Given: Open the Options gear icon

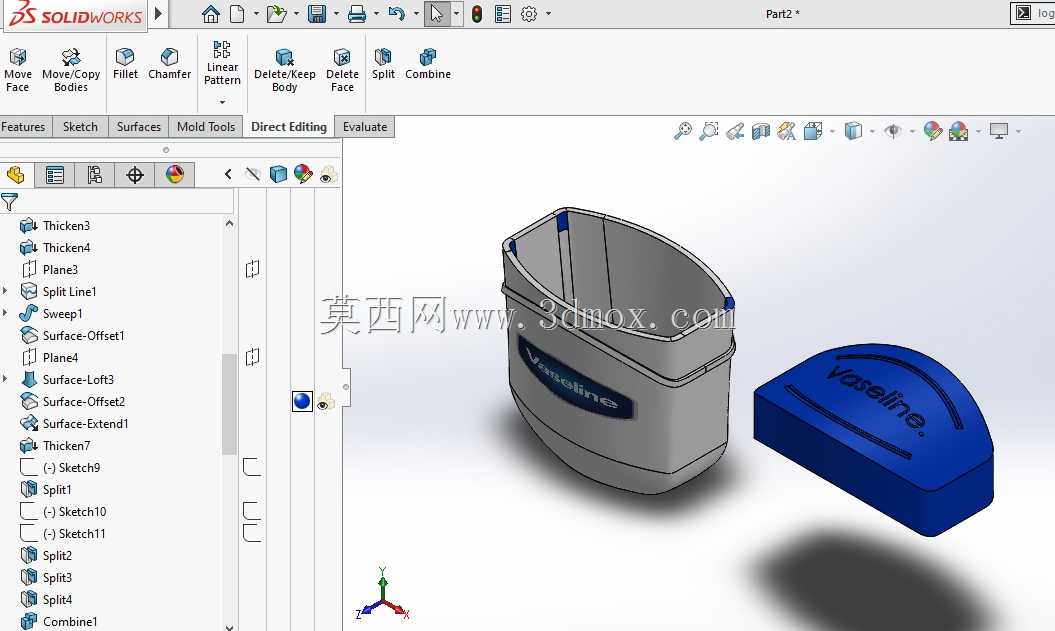Looking at the screenshot, I should pyautogui.click(x=529, y=13).
